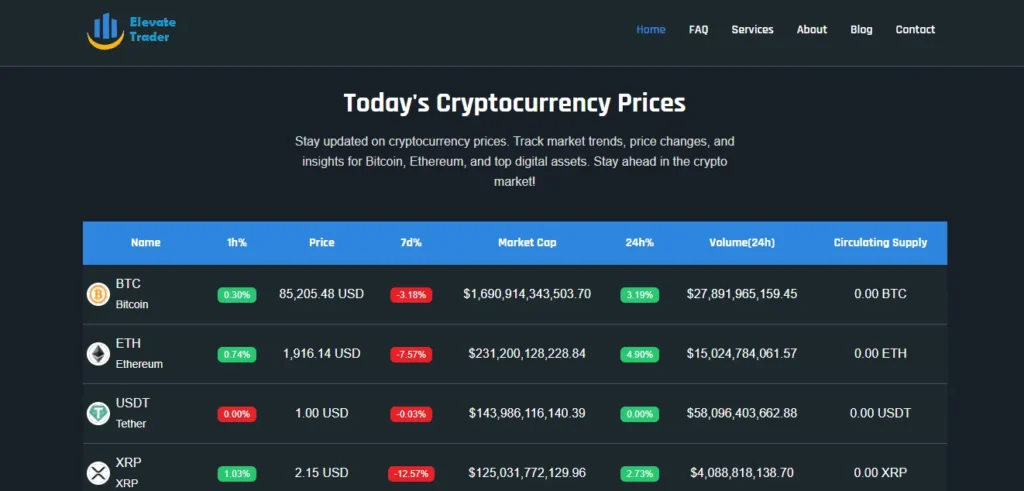Select the Volume(24h) column header
The image size is (1024, 491).
click(x=742, y=242)
